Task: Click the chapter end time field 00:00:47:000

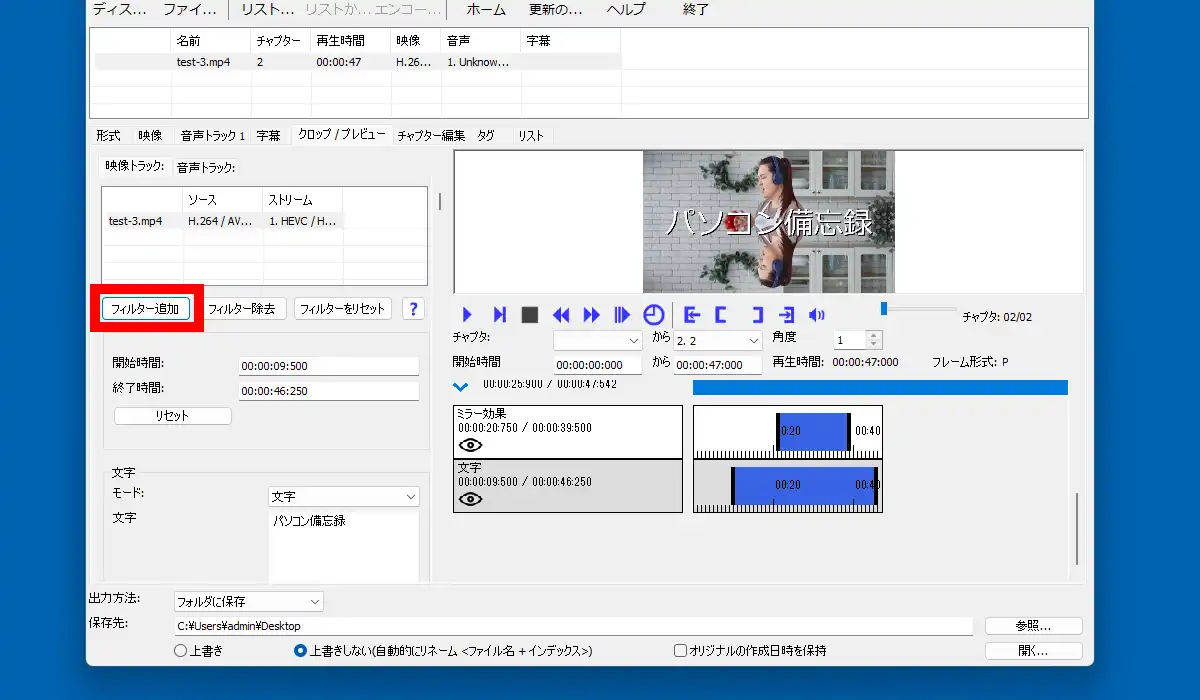Action: tap(718, 365)
